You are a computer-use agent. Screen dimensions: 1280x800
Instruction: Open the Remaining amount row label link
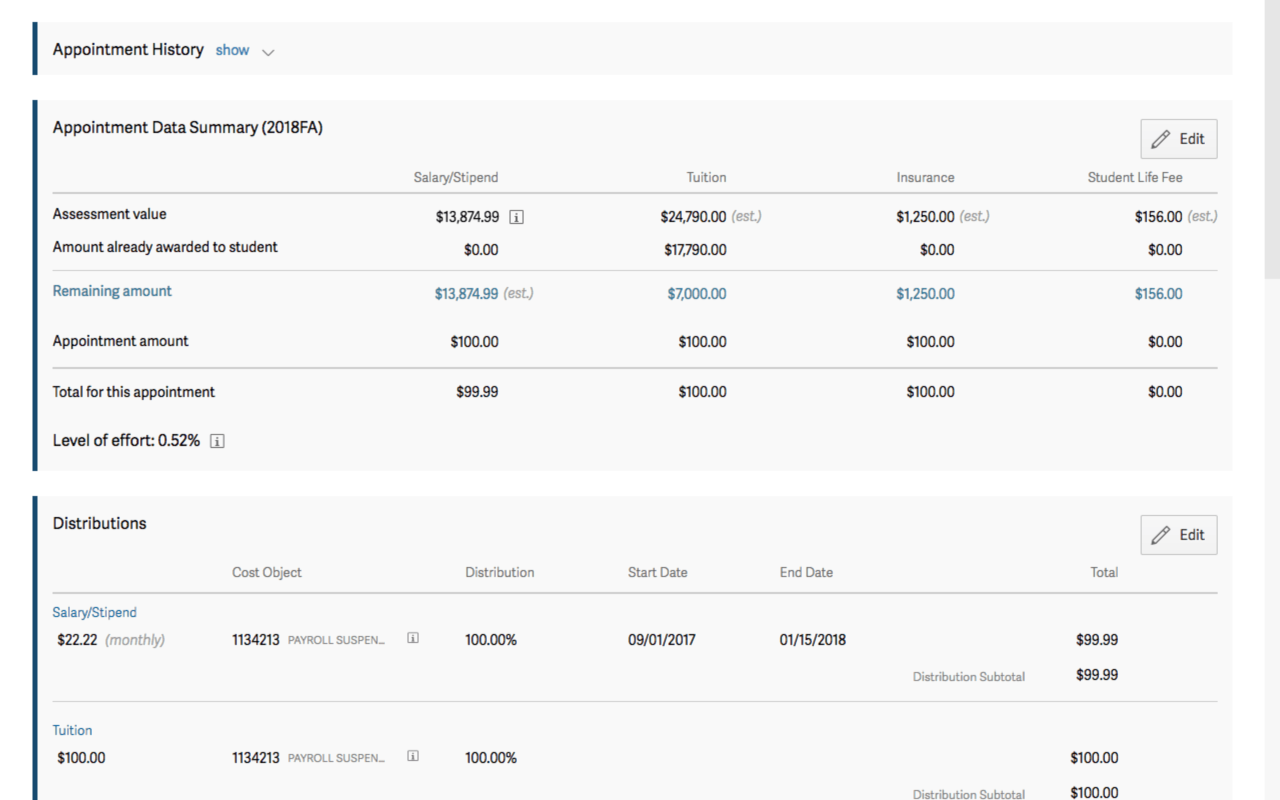pos(112,291)
